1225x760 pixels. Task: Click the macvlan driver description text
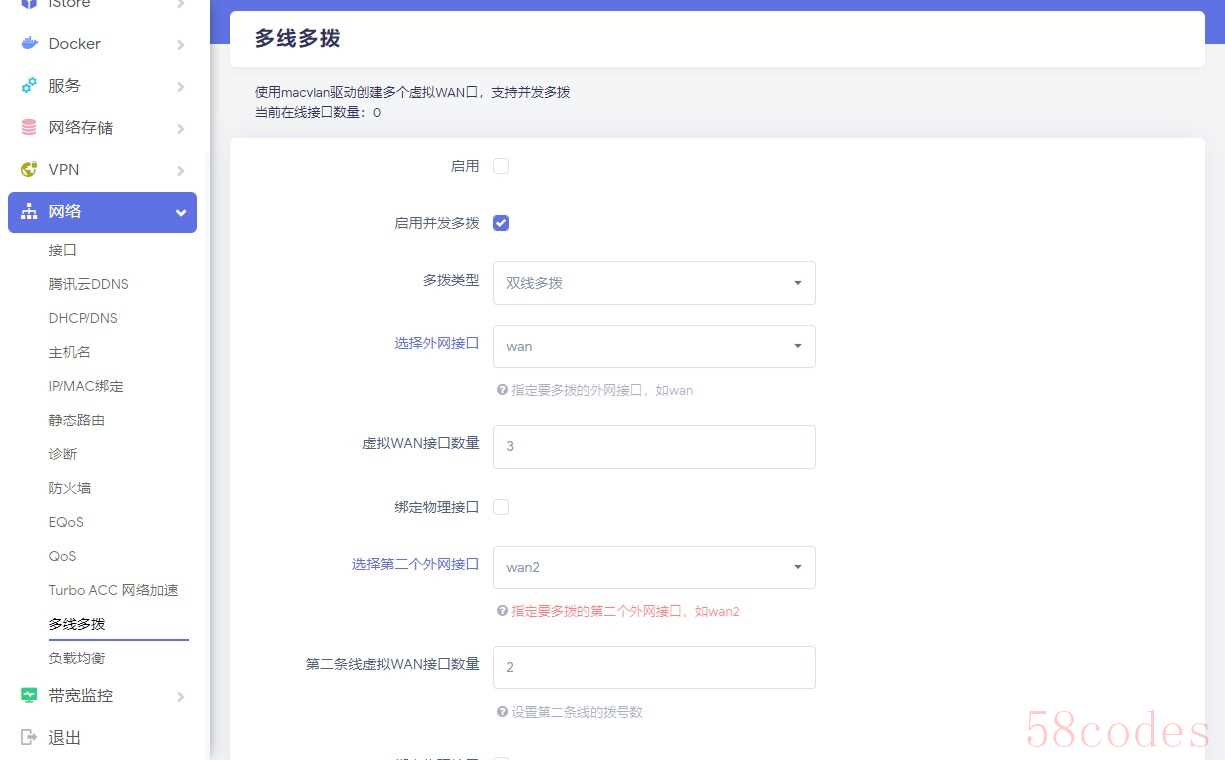coord(412,92)
